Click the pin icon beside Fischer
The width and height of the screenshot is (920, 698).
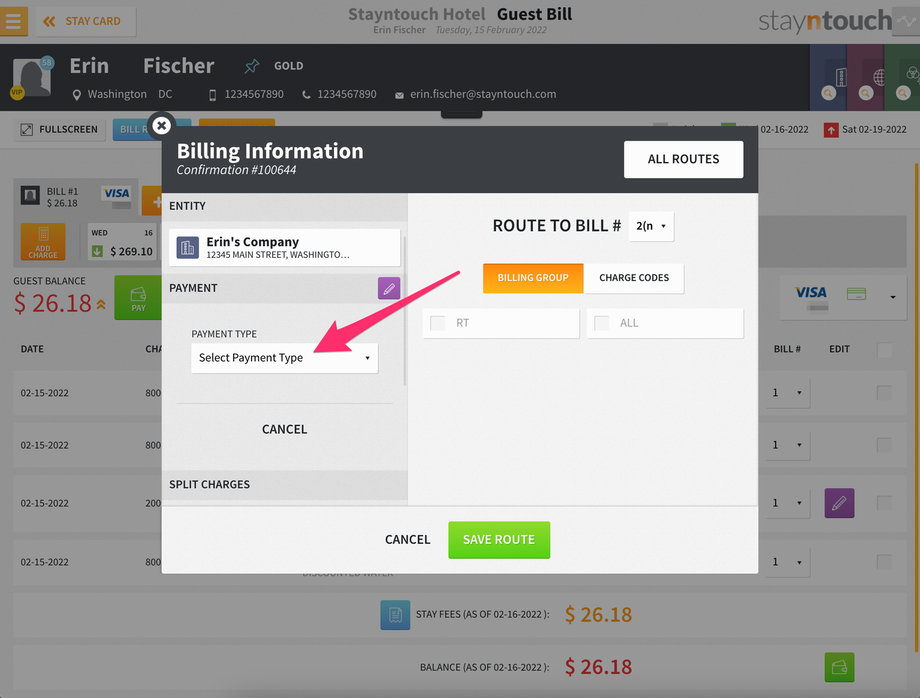252,66
